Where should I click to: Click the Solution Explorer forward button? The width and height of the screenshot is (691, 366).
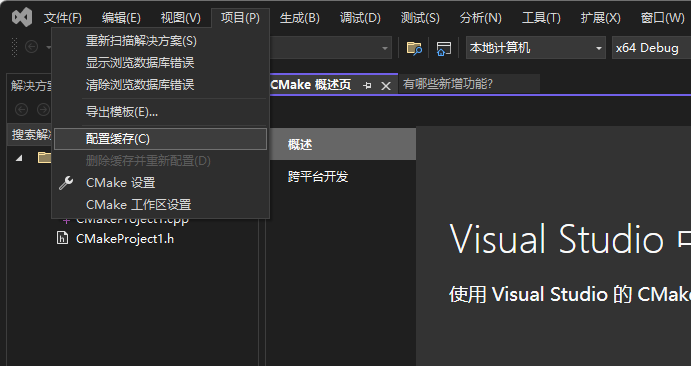[x=43, y=109]
